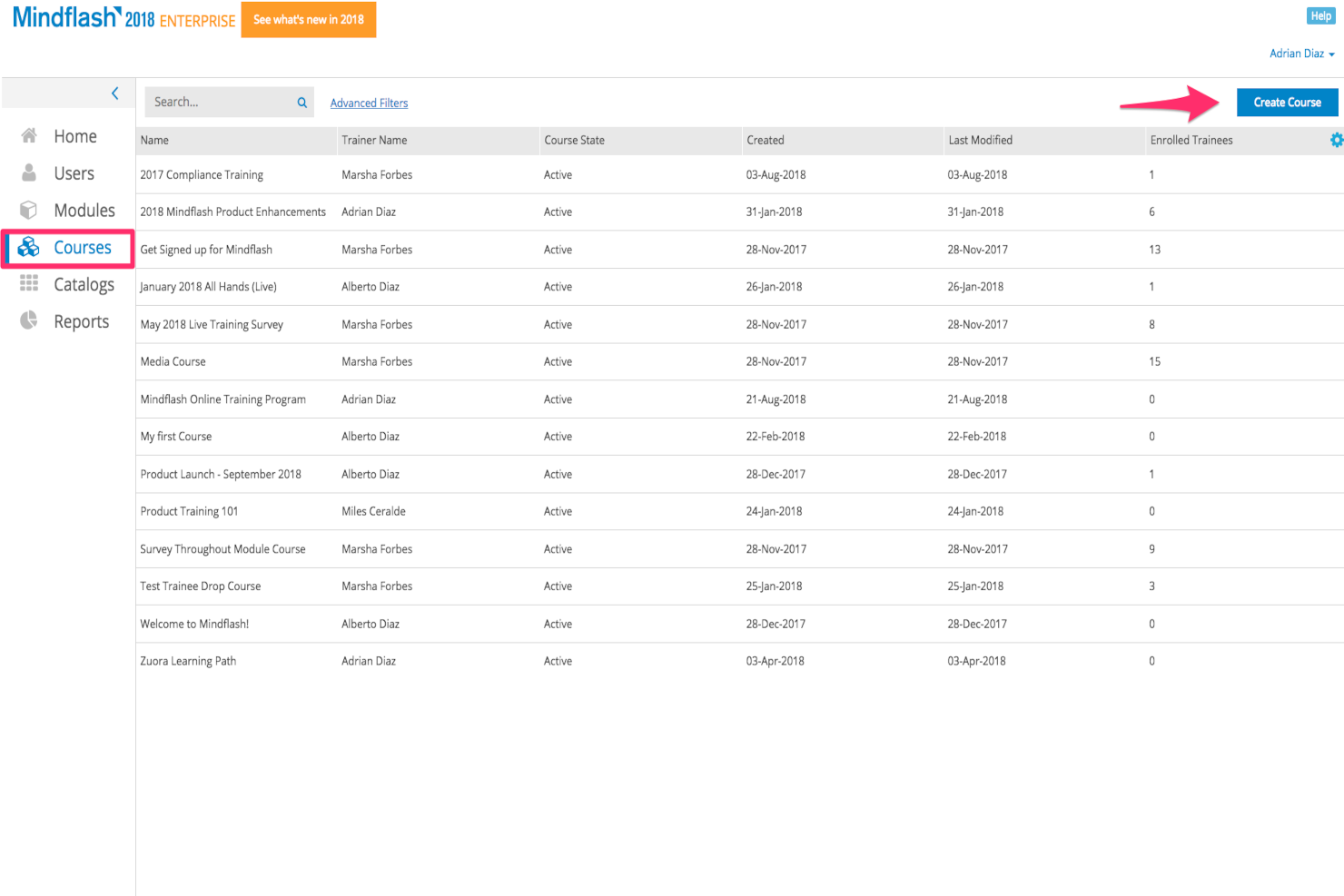Open the Home menu item
1344x896 pixels.
[x=75, y=136]
